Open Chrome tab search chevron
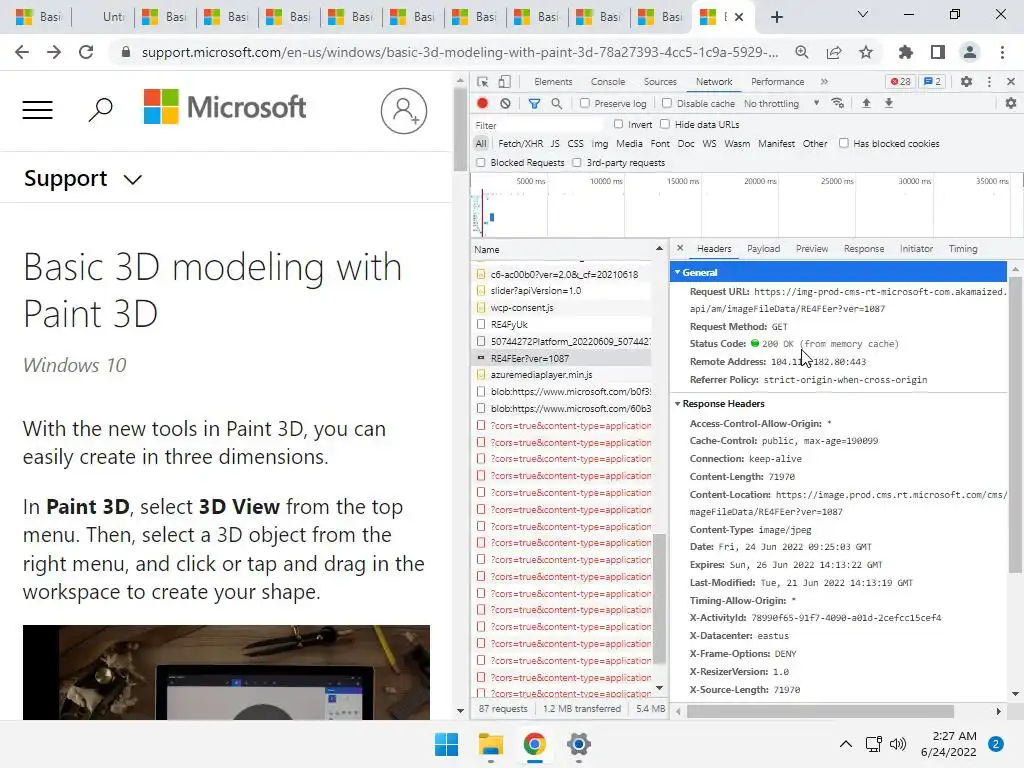The image size is (1024, 768). (863, 14)
